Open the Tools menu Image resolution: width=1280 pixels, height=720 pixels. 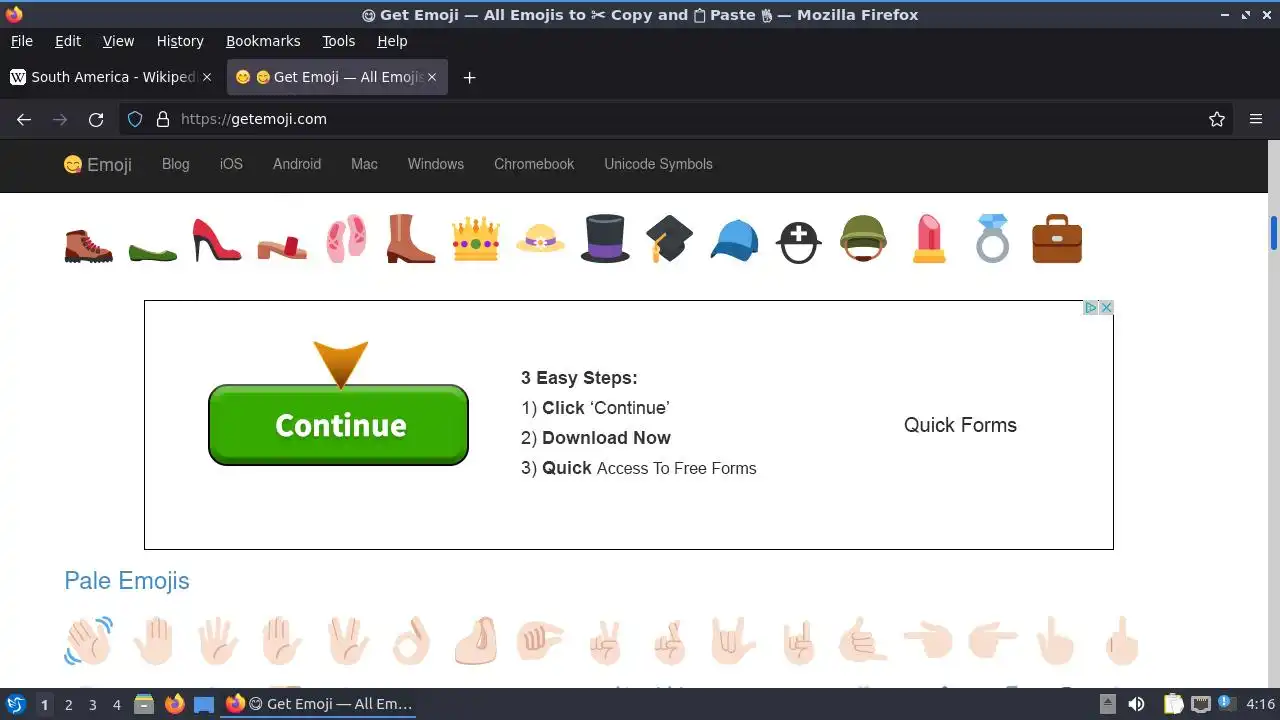point(338,41)
